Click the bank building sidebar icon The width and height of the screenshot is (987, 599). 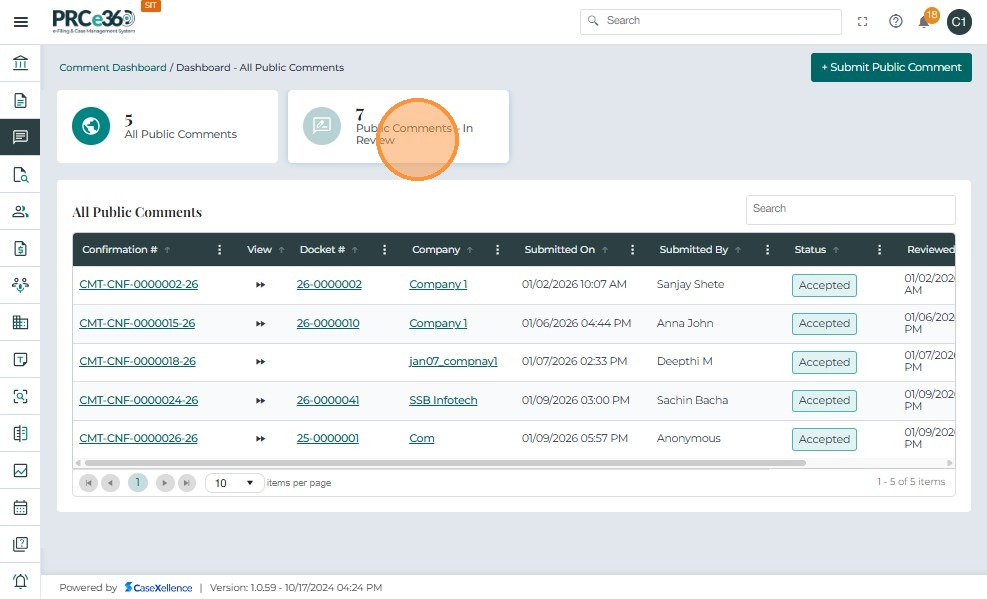[x=20, y=64]
